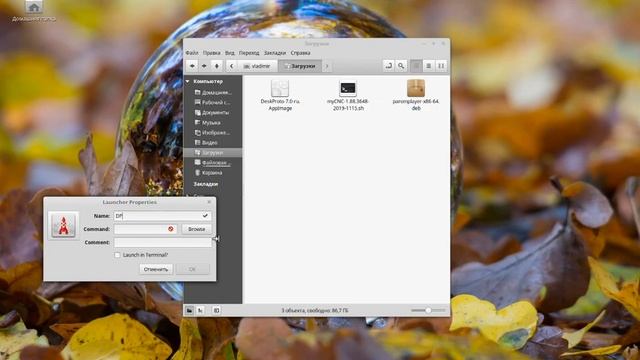Click the status bar free space text
640x360 pixels.
click(315, 311)
